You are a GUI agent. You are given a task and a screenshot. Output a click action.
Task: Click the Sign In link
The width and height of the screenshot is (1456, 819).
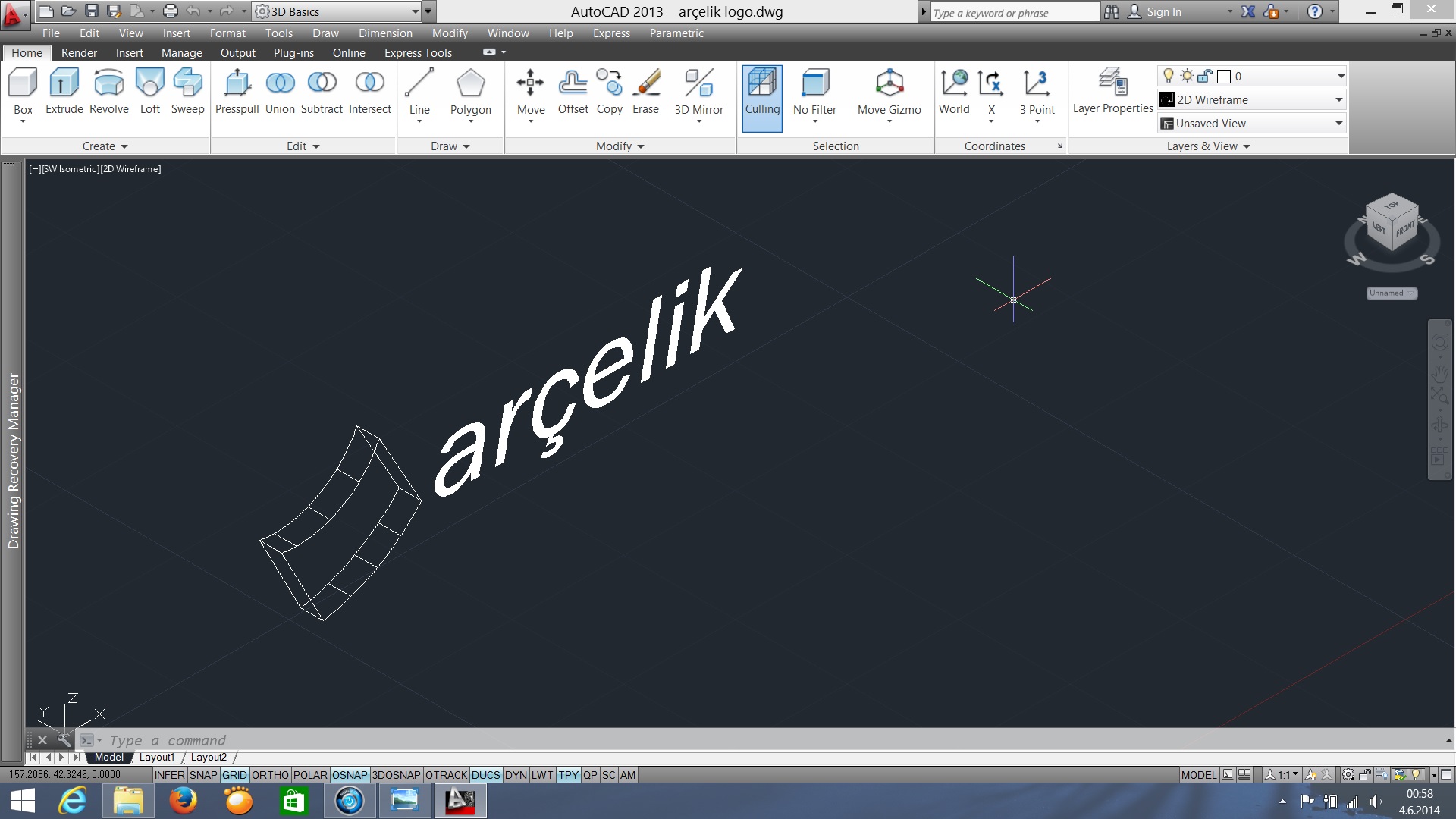[x=1163, y=12]
